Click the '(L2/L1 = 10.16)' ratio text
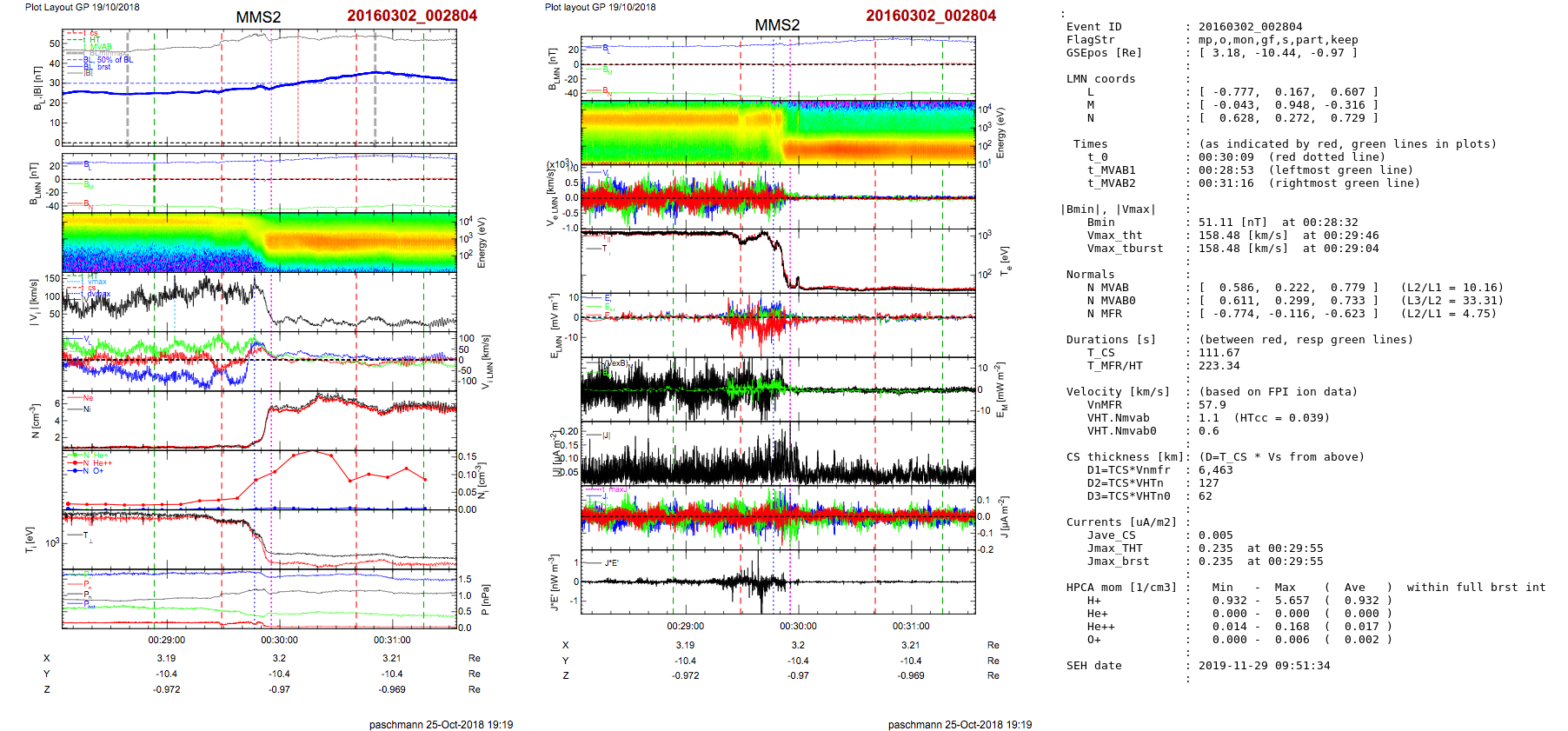The width and height of the screenshot is (1568, 731). [x=1452, y=288]
